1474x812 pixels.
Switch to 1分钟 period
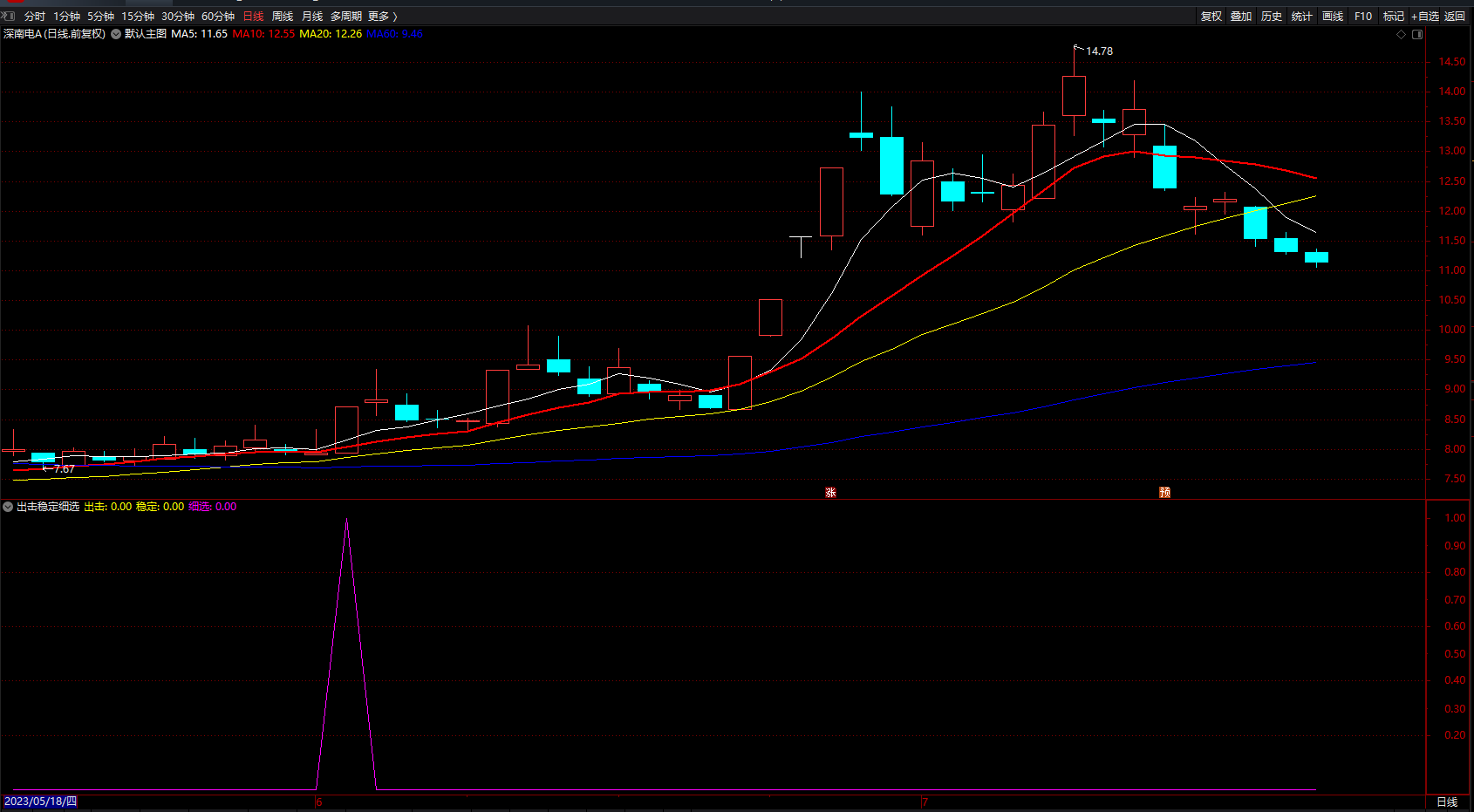(x=67, y=17)
